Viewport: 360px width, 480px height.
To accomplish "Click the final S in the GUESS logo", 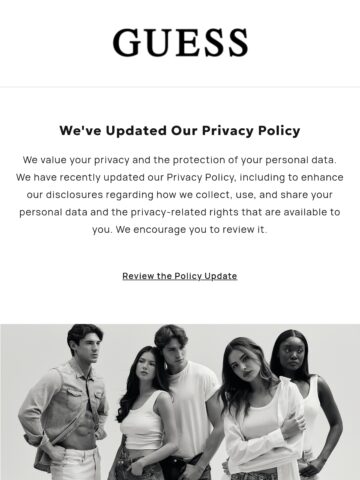I will tap(237, 42).
